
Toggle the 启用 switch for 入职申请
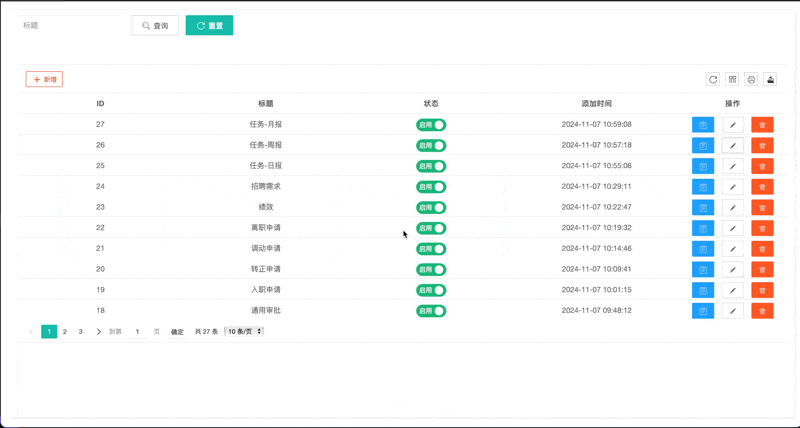(x=431, y=290)
